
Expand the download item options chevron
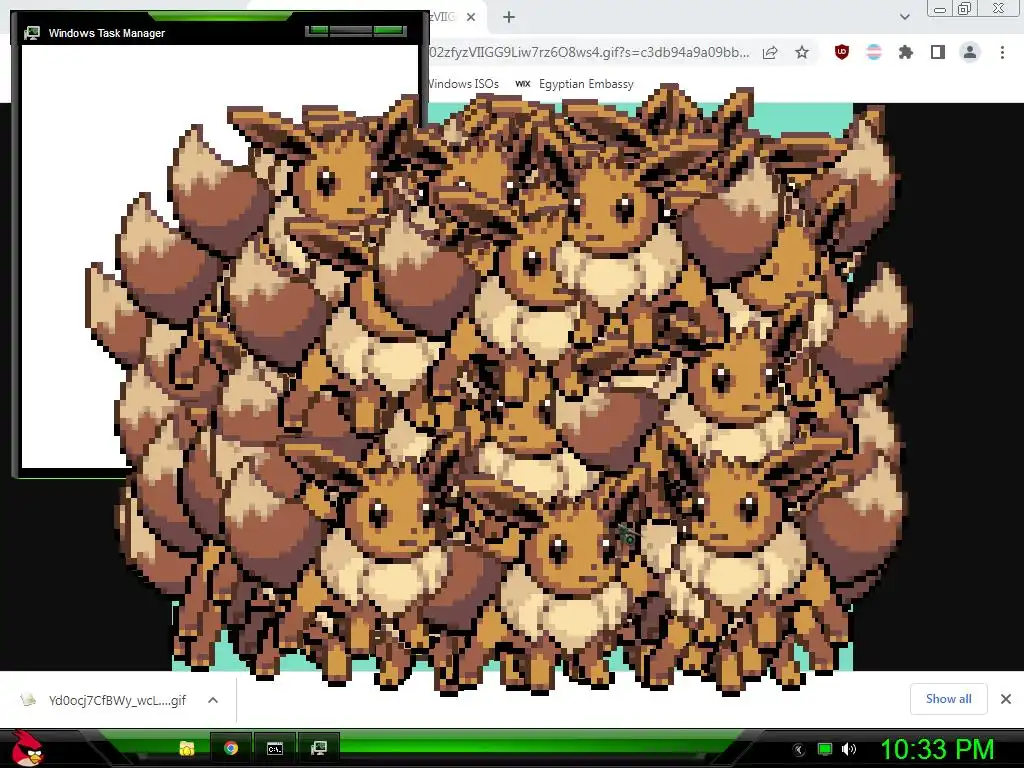pos(213,700)
